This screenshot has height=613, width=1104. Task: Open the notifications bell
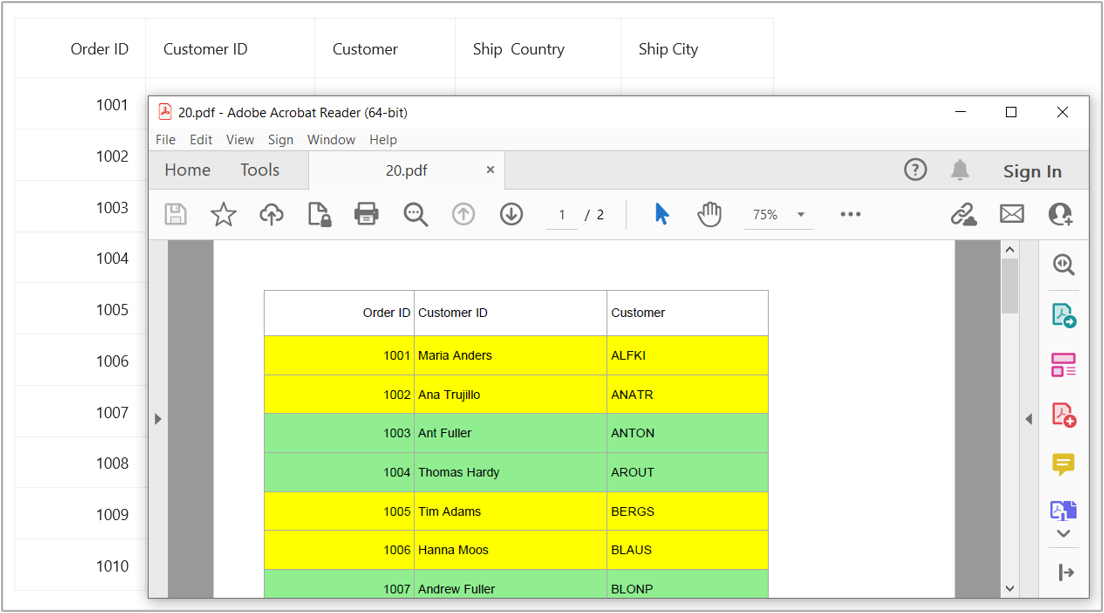tap(960, 170)
